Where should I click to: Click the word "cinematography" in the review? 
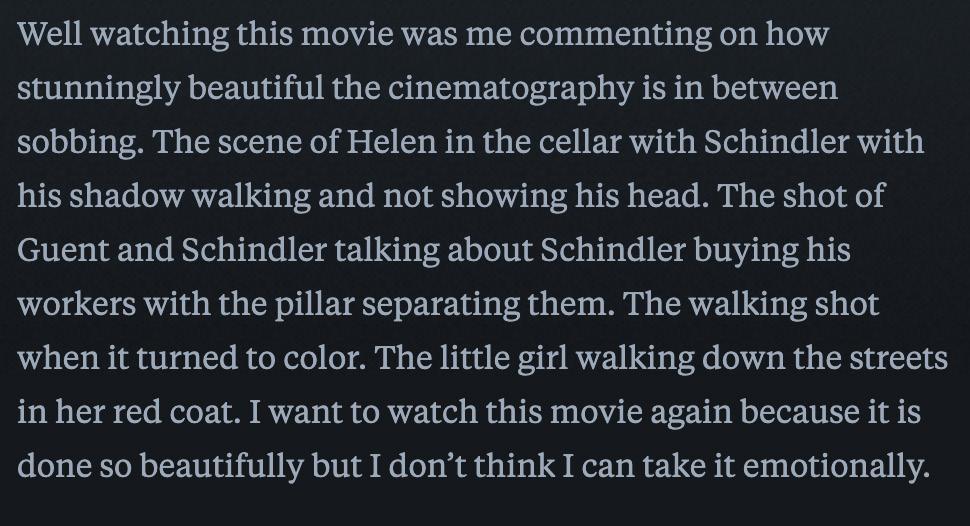[x=510, y=89]
